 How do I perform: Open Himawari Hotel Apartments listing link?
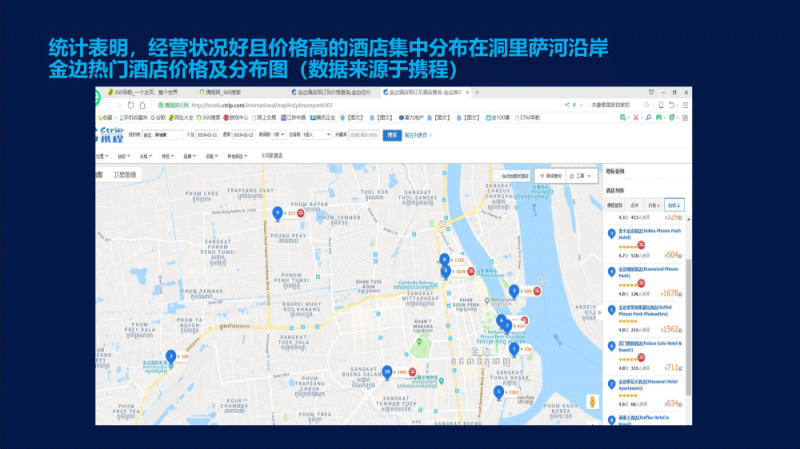click(648, 385)
